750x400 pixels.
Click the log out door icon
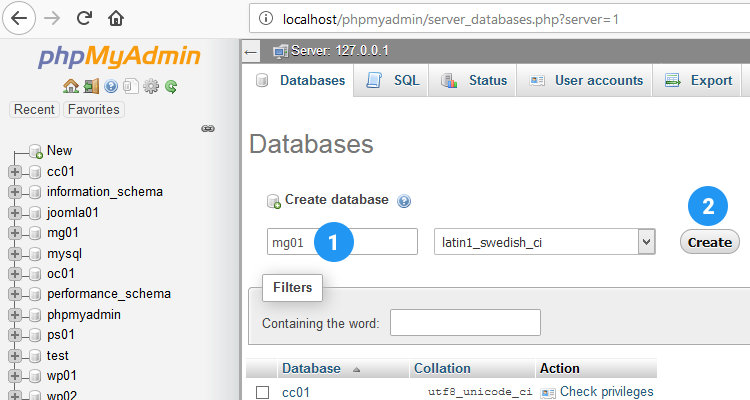click(91, 86)
